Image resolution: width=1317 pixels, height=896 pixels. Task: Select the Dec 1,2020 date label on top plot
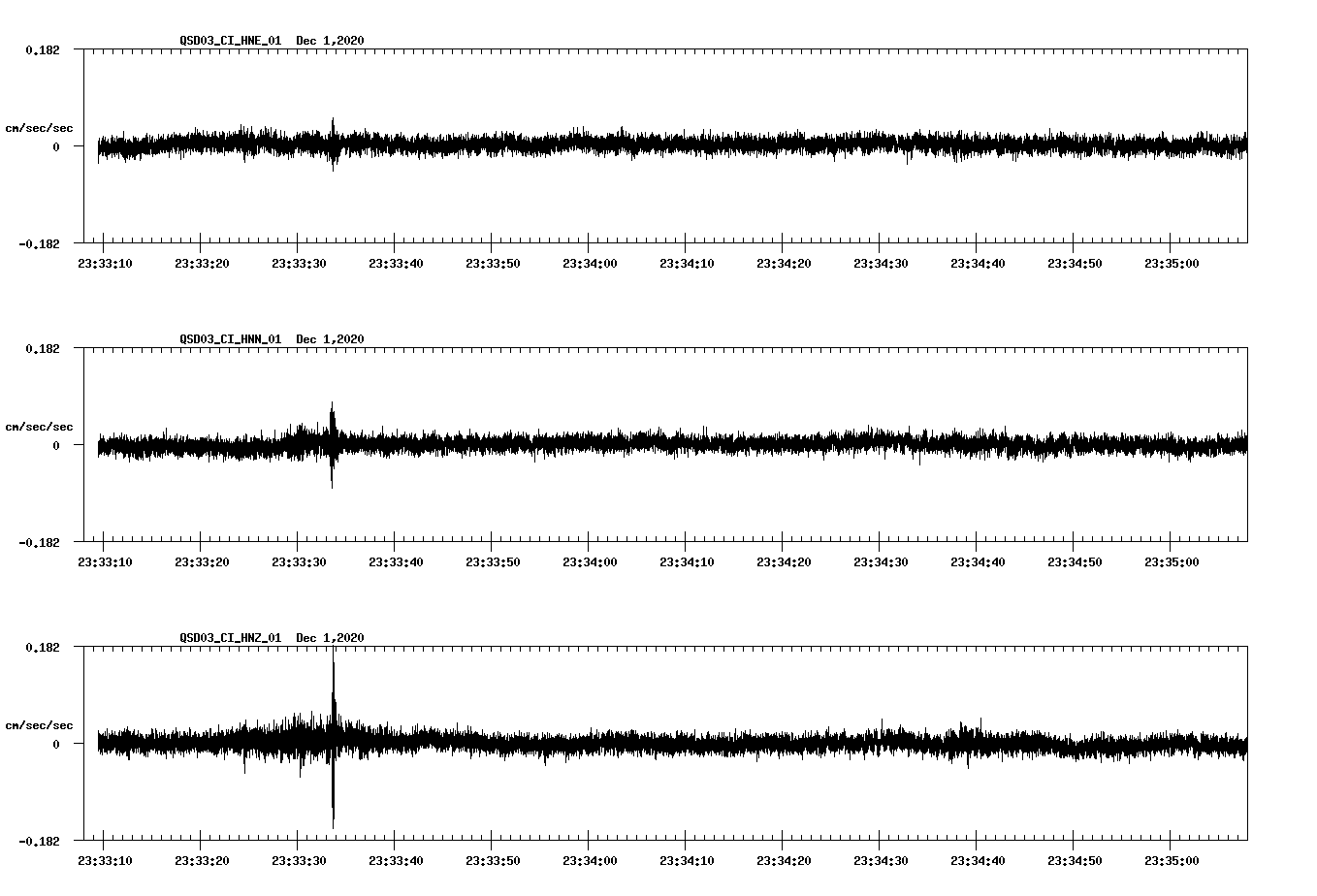[x=331, y=41]
